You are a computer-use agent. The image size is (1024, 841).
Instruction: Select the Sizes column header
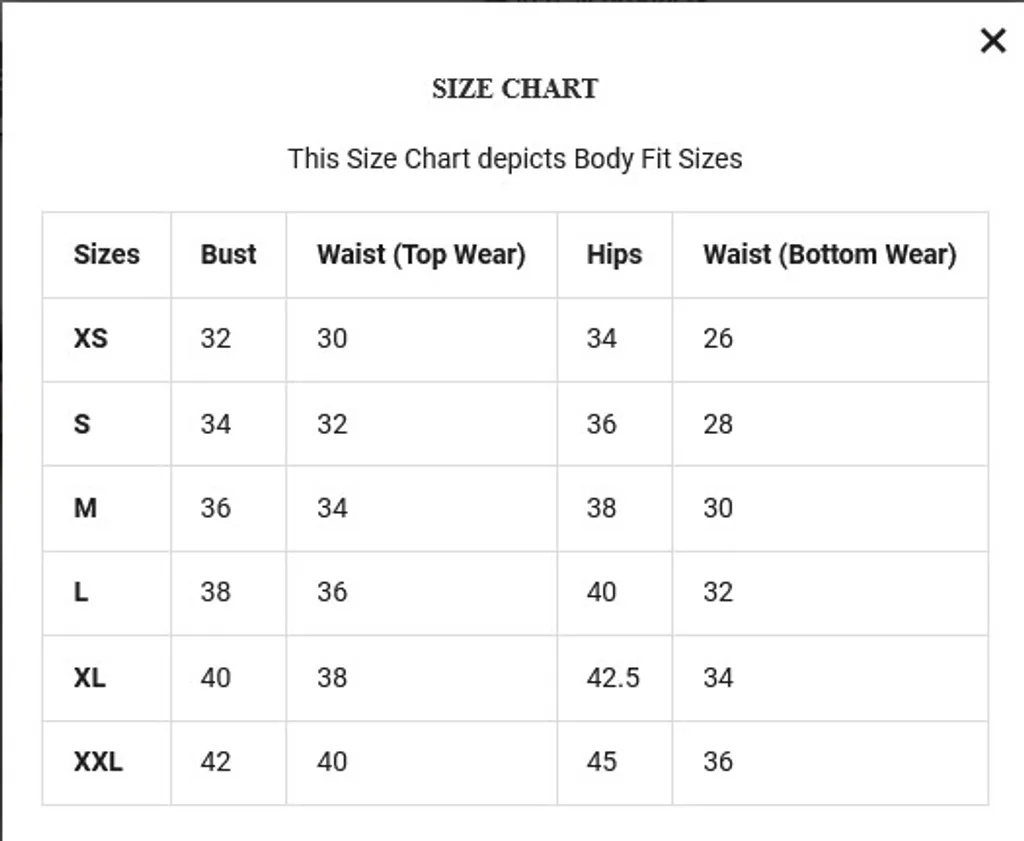click(x=106, y=254)
